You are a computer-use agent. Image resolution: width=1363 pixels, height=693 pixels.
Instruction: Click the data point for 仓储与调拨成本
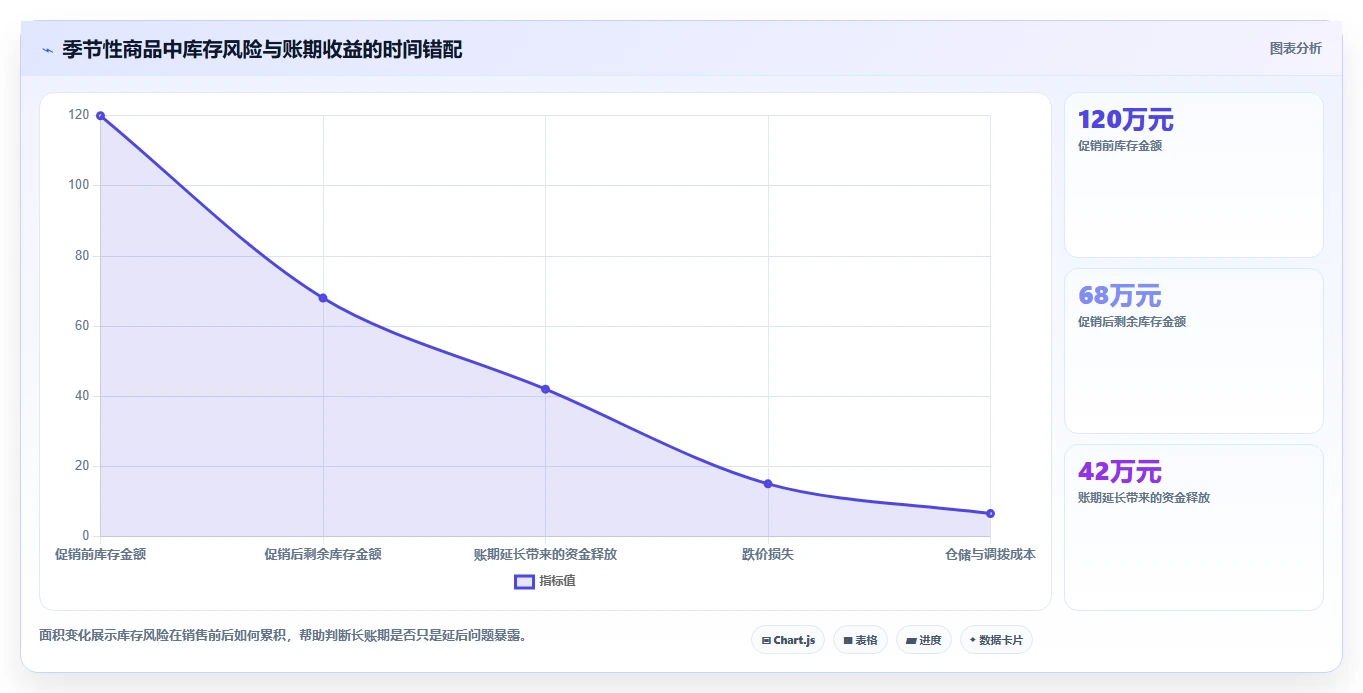pos(990,513)
